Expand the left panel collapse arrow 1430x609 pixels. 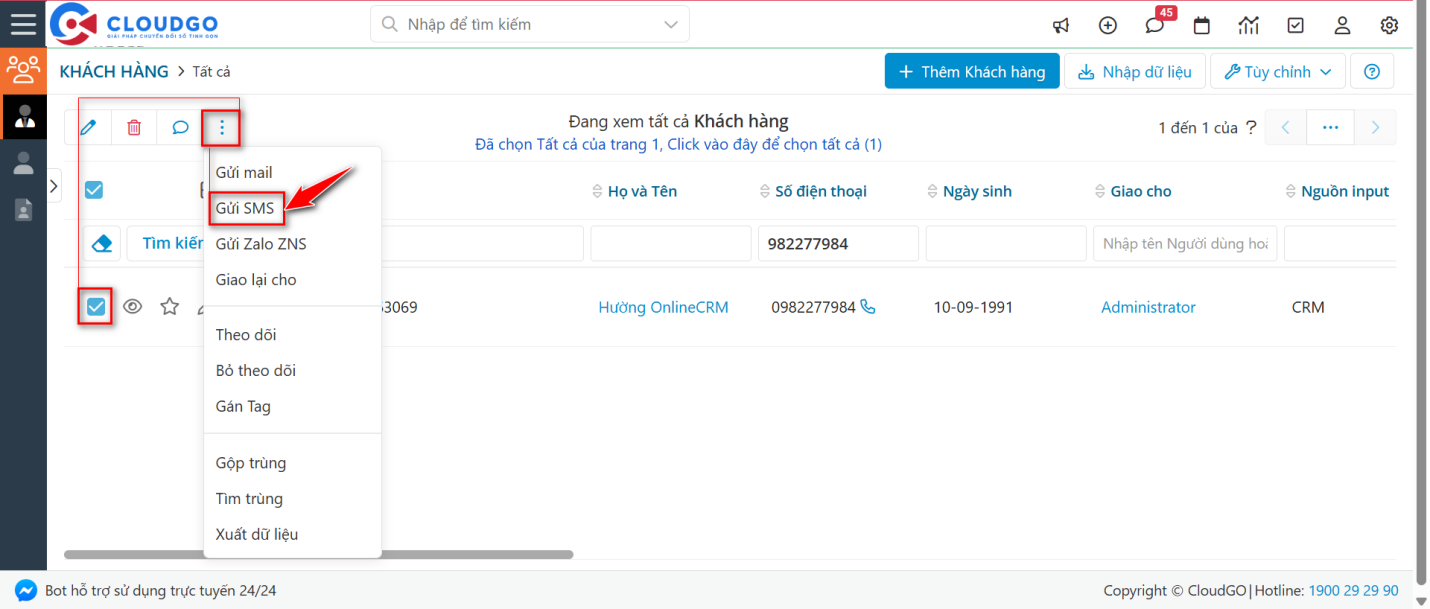click(54, 185)
